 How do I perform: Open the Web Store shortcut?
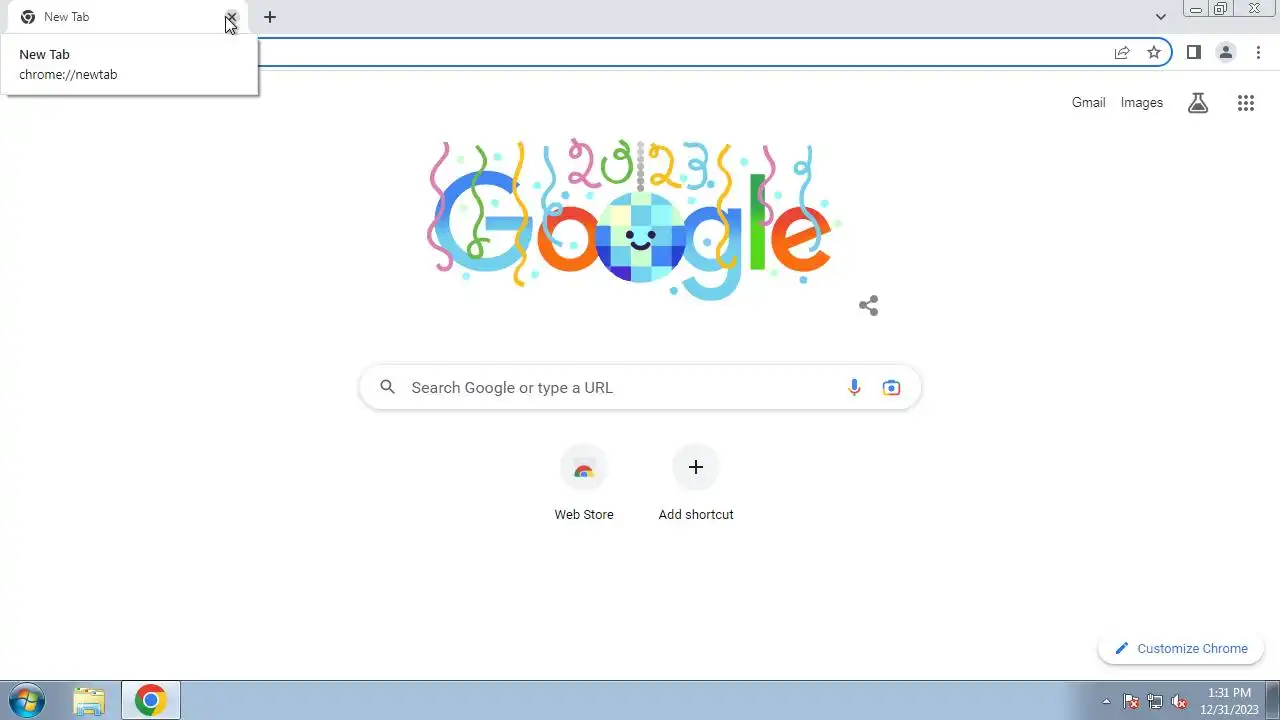tap(584, 484)
